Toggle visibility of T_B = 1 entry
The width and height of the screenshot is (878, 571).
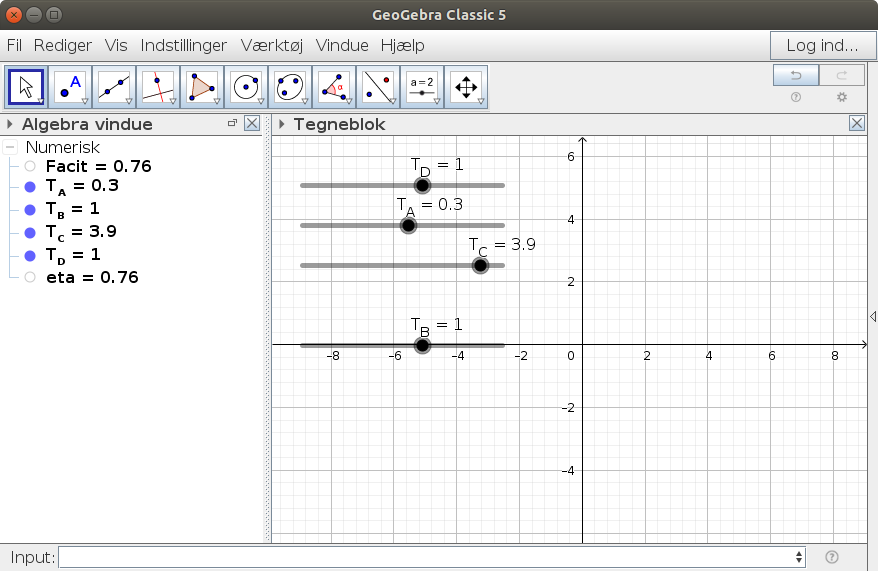coord(30,210)
